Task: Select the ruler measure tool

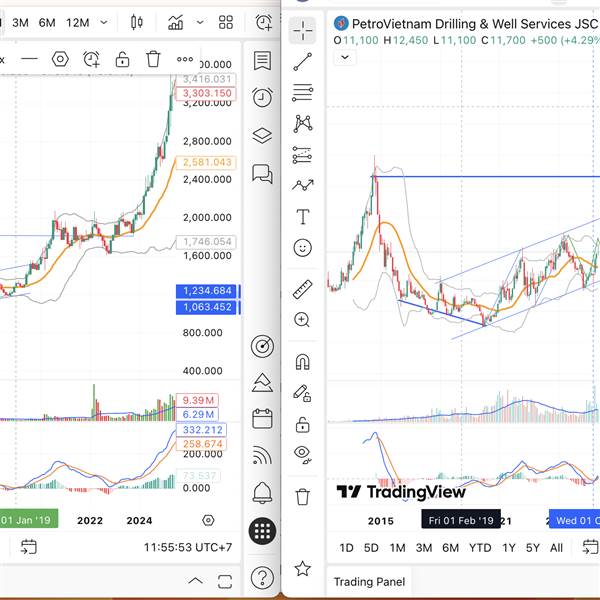Action: click(302, 289)
